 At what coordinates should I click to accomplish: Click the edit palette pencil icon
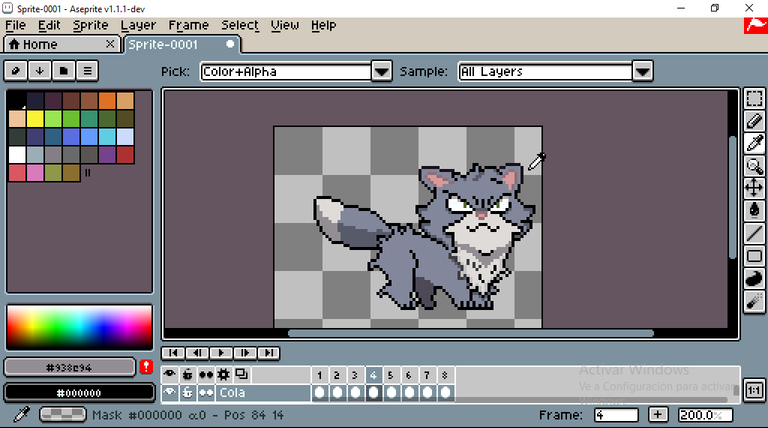tap(16, 71)
